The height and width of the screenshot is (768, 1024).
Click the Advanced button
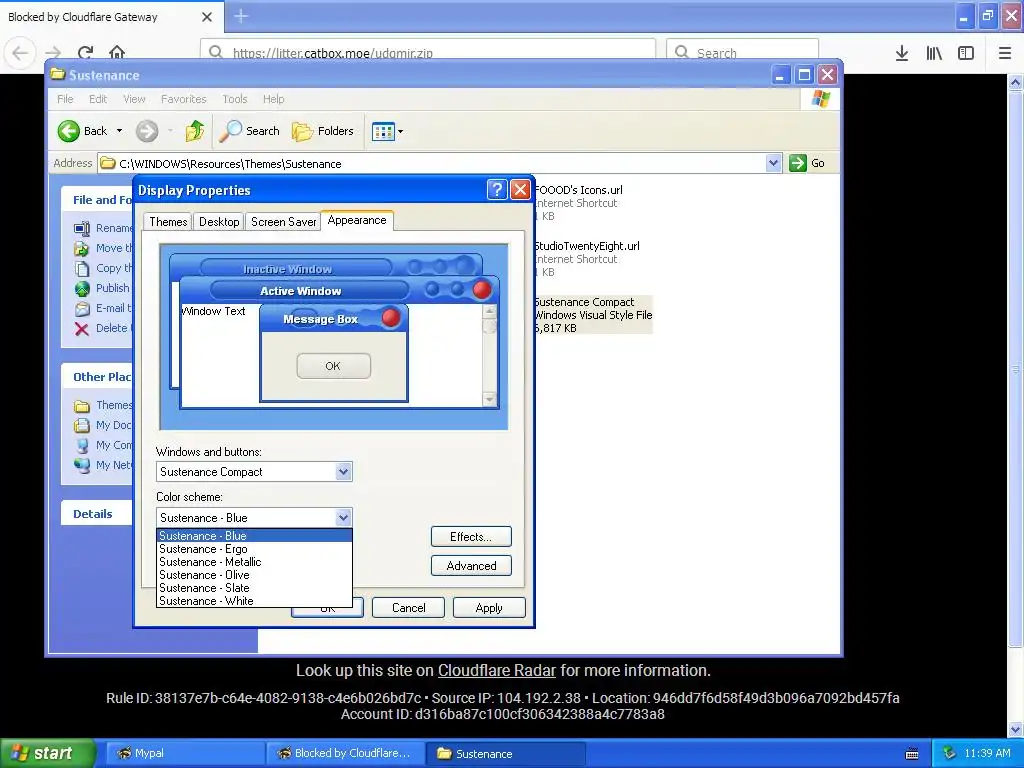point(471,566)
